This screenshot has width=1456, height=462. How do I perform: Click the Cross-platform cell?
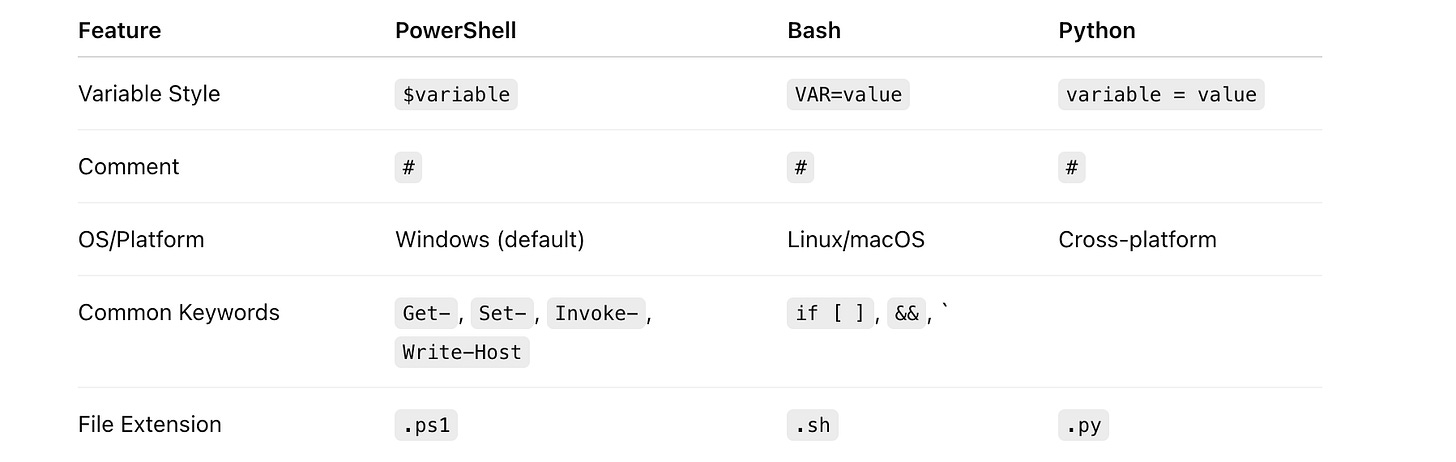(x=1137, y=240)
